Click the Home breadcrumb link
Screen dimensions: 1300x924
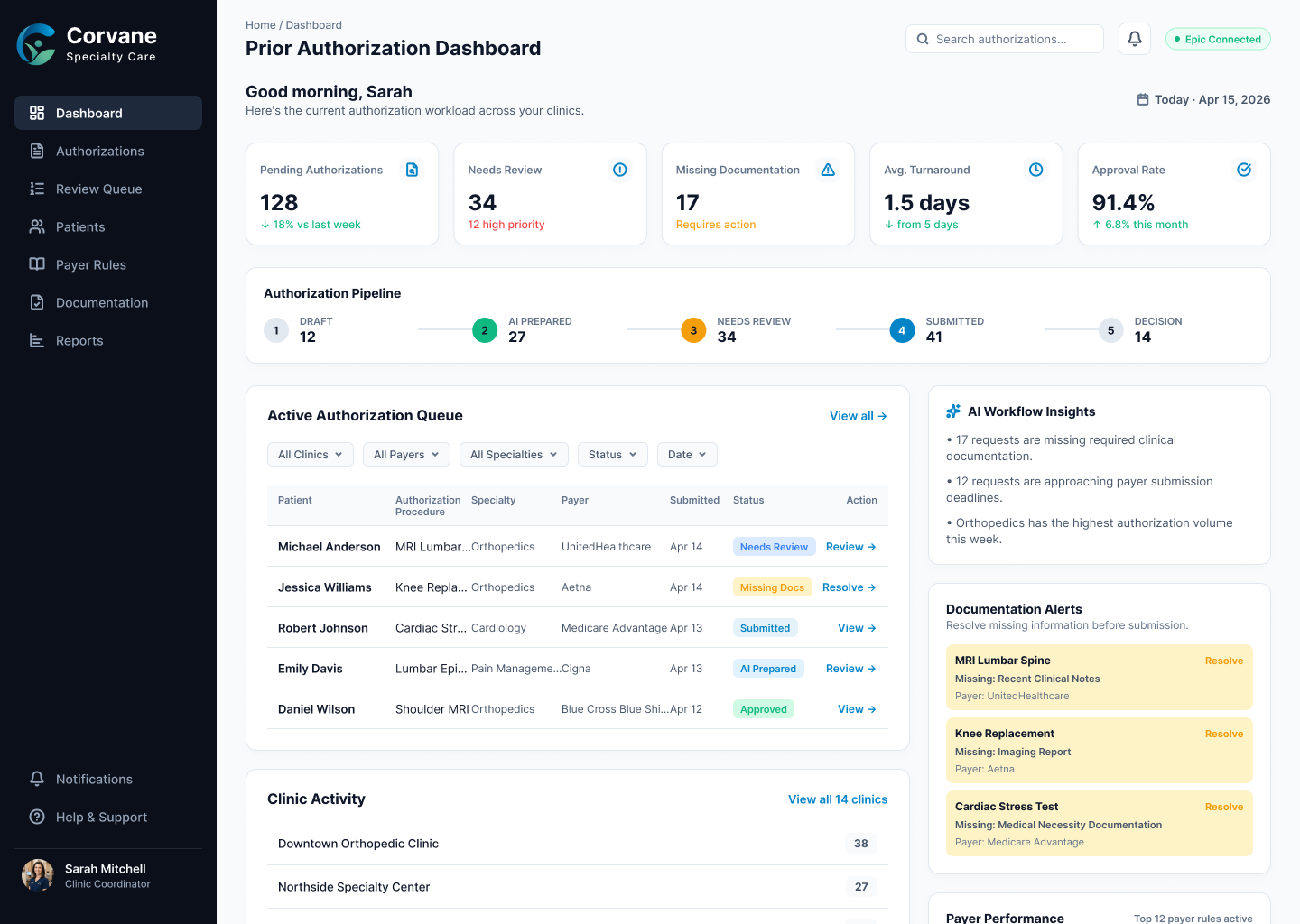pyautogui.click(x=261, y=25)
